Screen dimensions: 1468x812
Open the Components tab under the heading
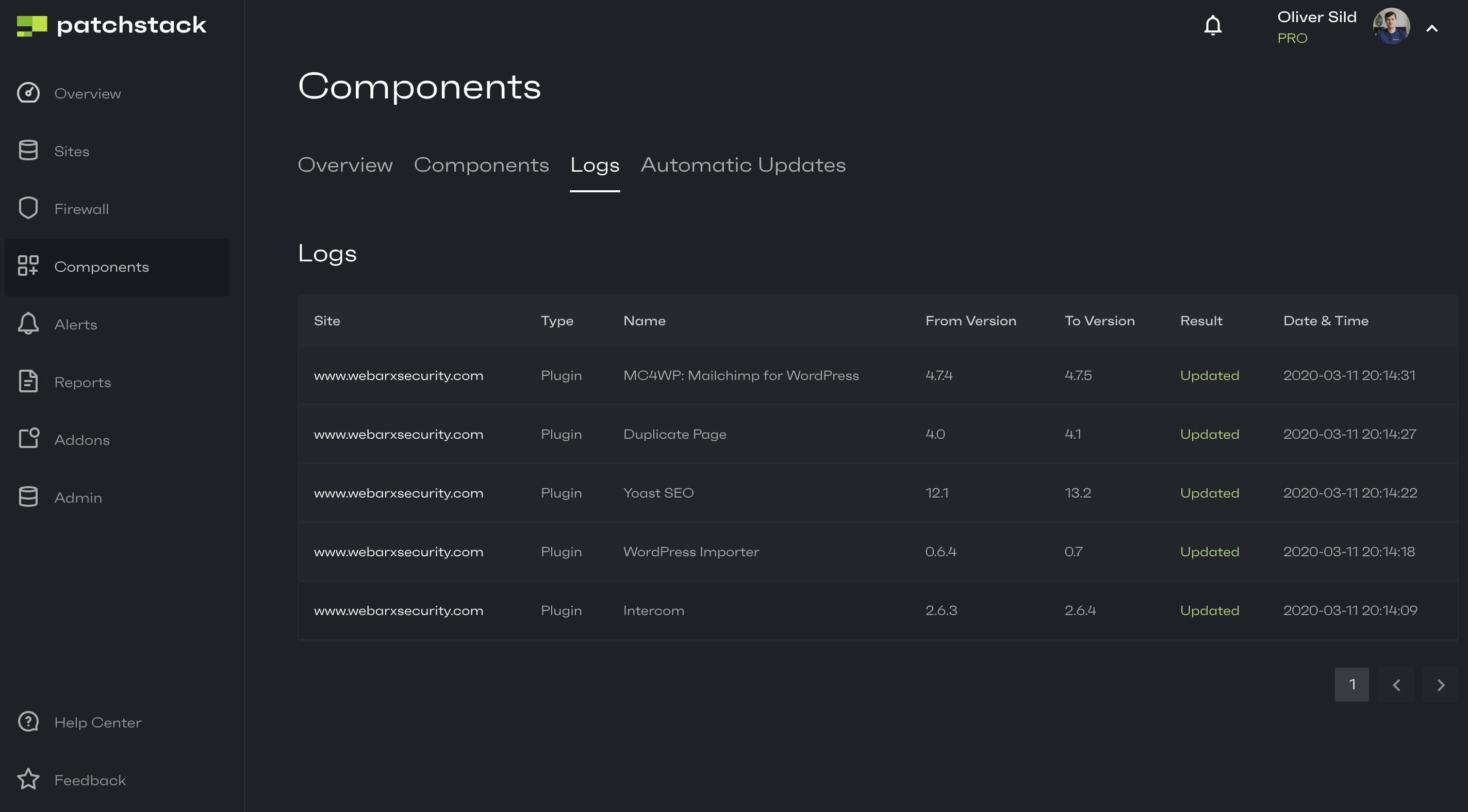coord(481,164)
